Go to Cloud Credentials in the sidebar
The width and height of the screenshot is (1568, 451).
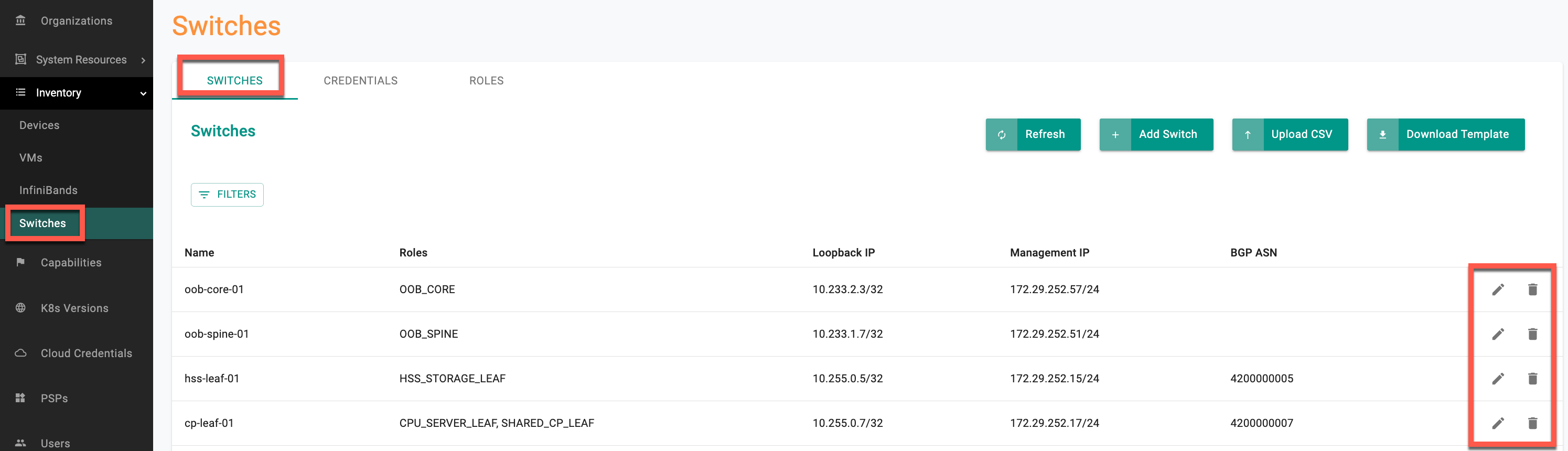click(87, 353)
